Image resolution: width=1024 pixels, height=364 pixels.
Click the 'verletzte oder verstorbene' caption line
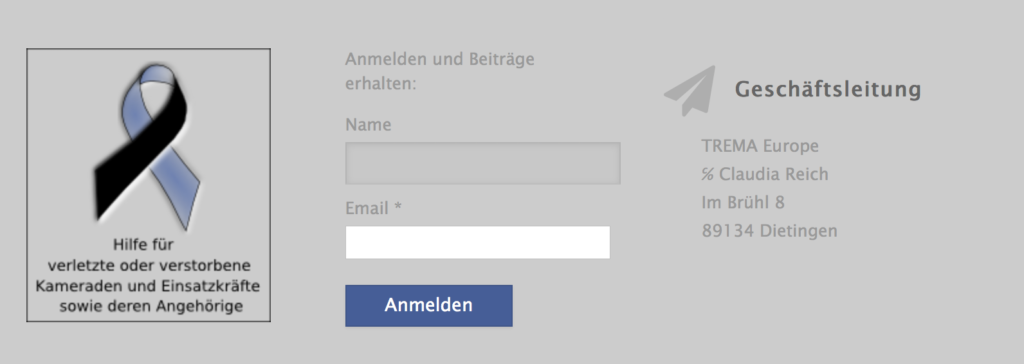150,266
